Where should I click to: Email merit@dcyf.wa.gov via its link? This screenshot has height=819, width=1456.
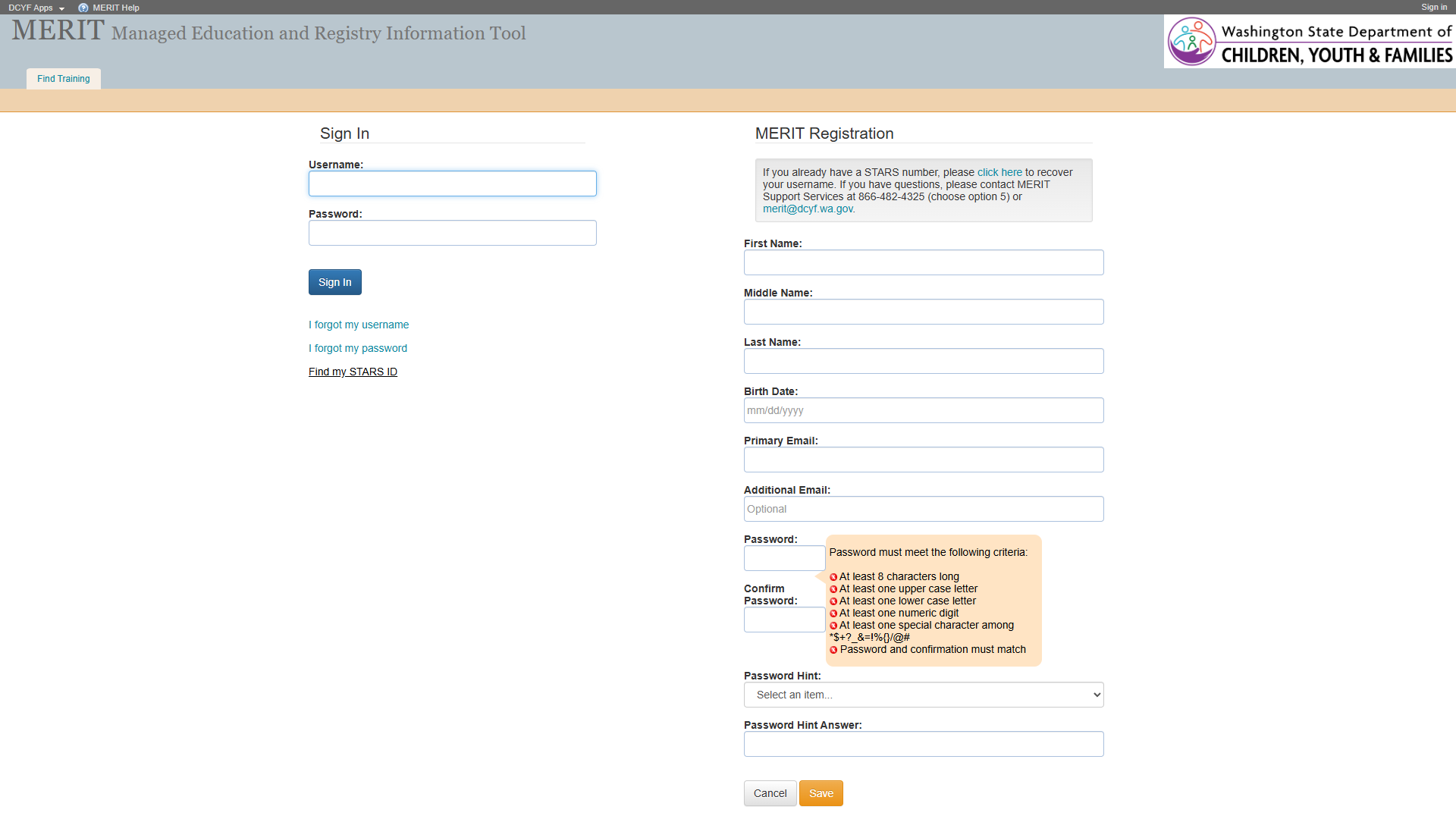pyautogui.click(x=808, y=209)
